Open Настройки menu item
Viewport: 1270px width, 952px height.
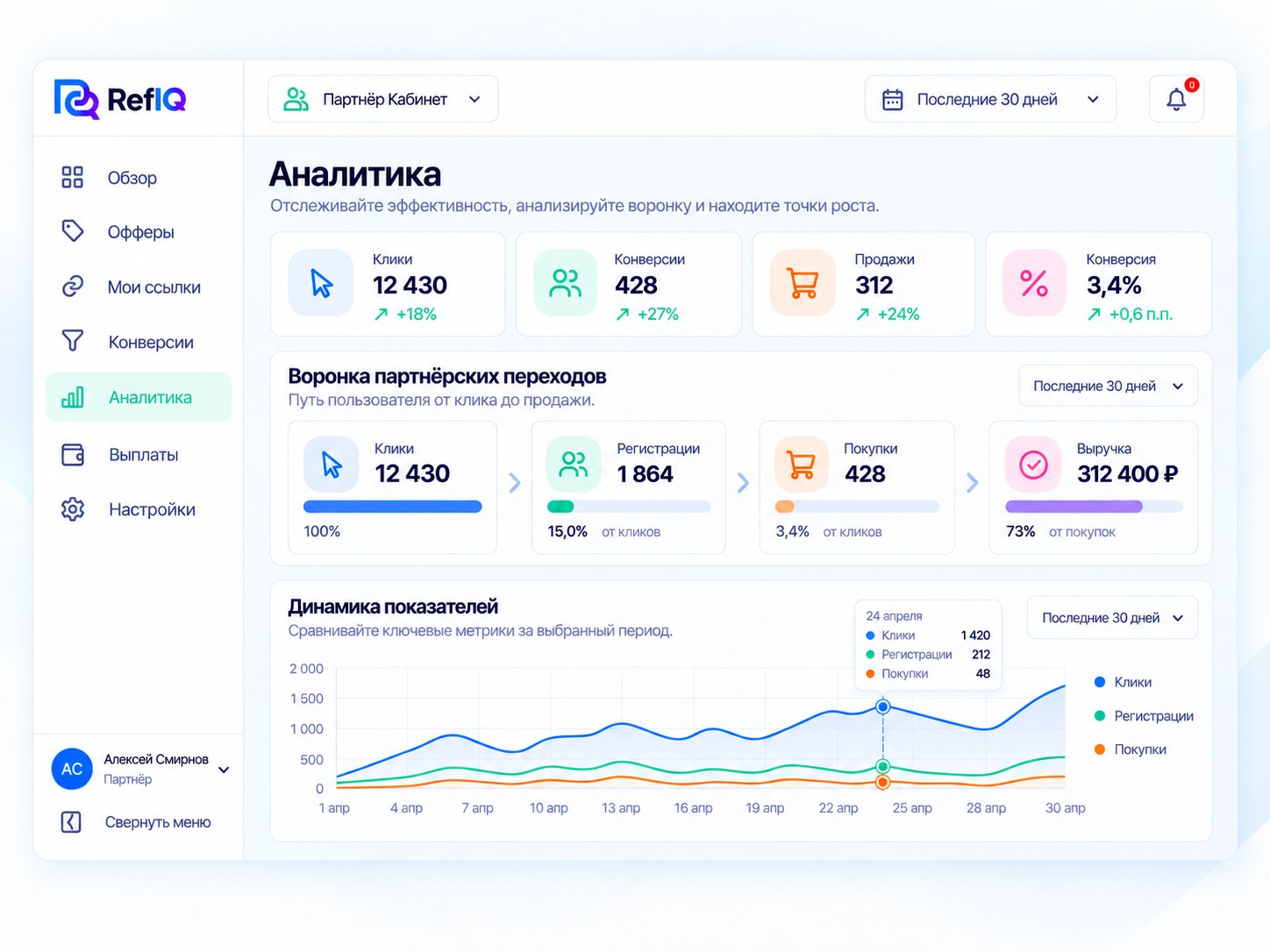(139, 509)
